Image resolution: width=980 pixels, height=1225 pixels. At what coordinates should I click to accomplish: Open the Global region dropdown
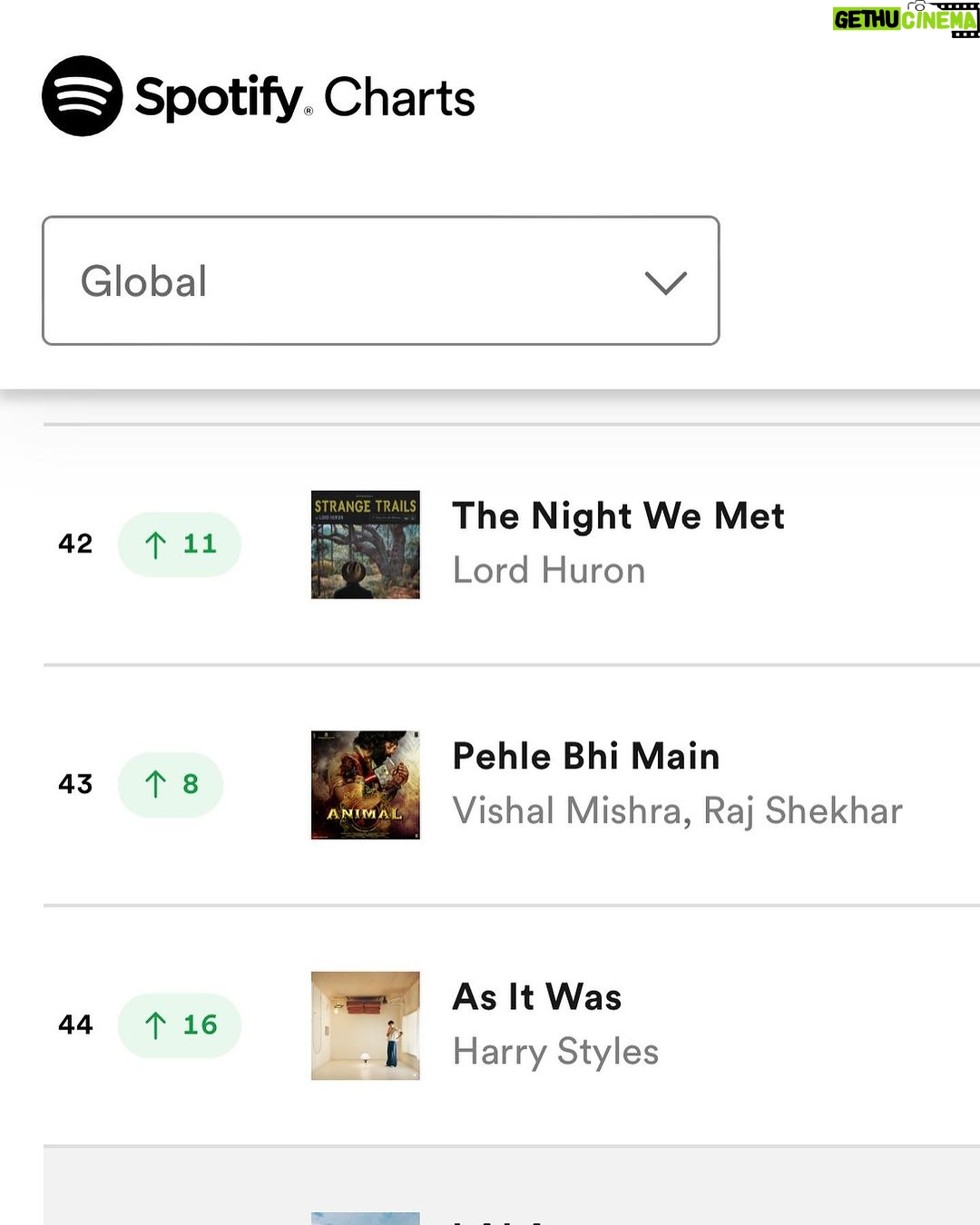381,280
